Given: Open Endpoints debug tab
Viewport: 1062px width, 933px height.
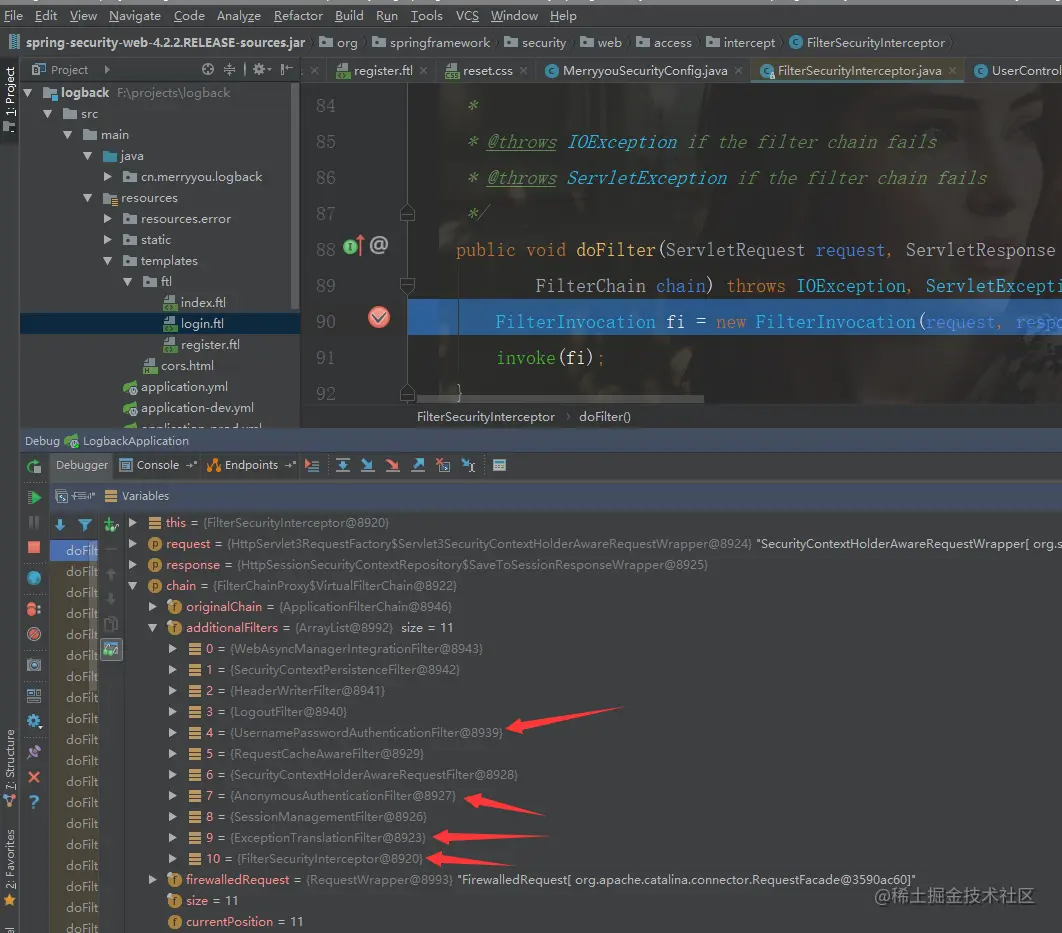Looking at the screenshot, I should (251, 465).
